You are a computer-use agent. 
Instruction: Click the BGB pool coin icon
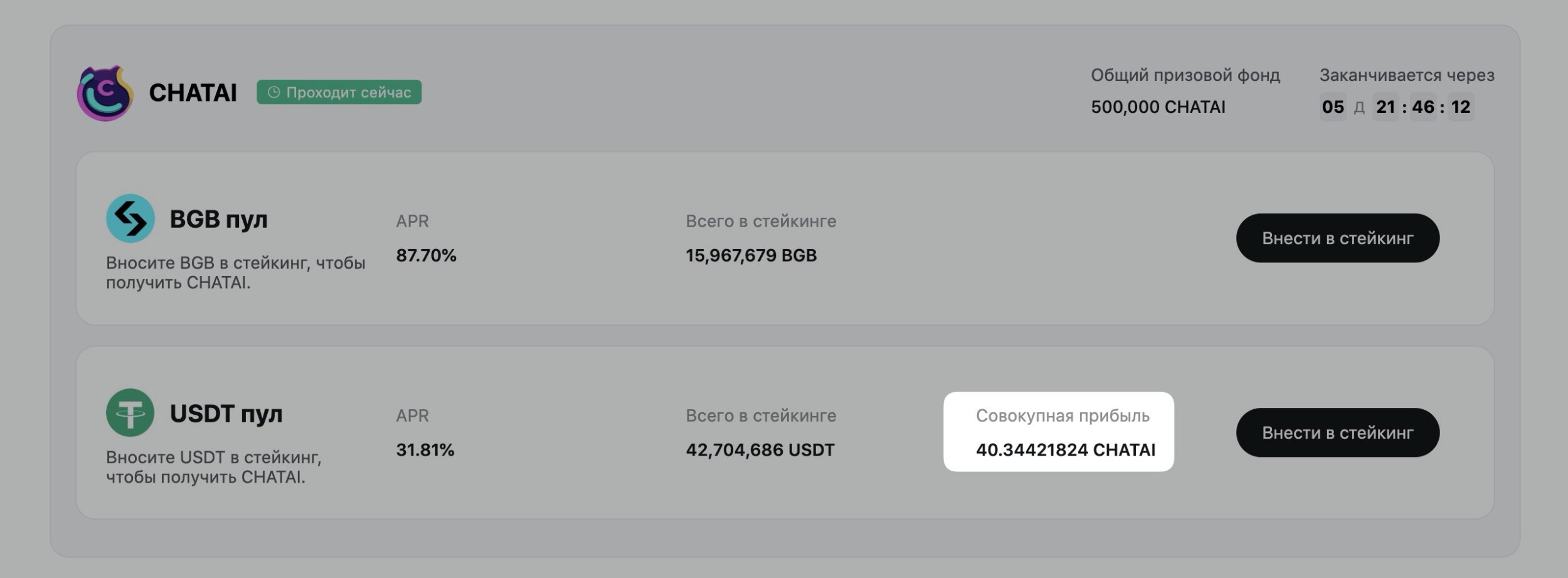(130, 218)
